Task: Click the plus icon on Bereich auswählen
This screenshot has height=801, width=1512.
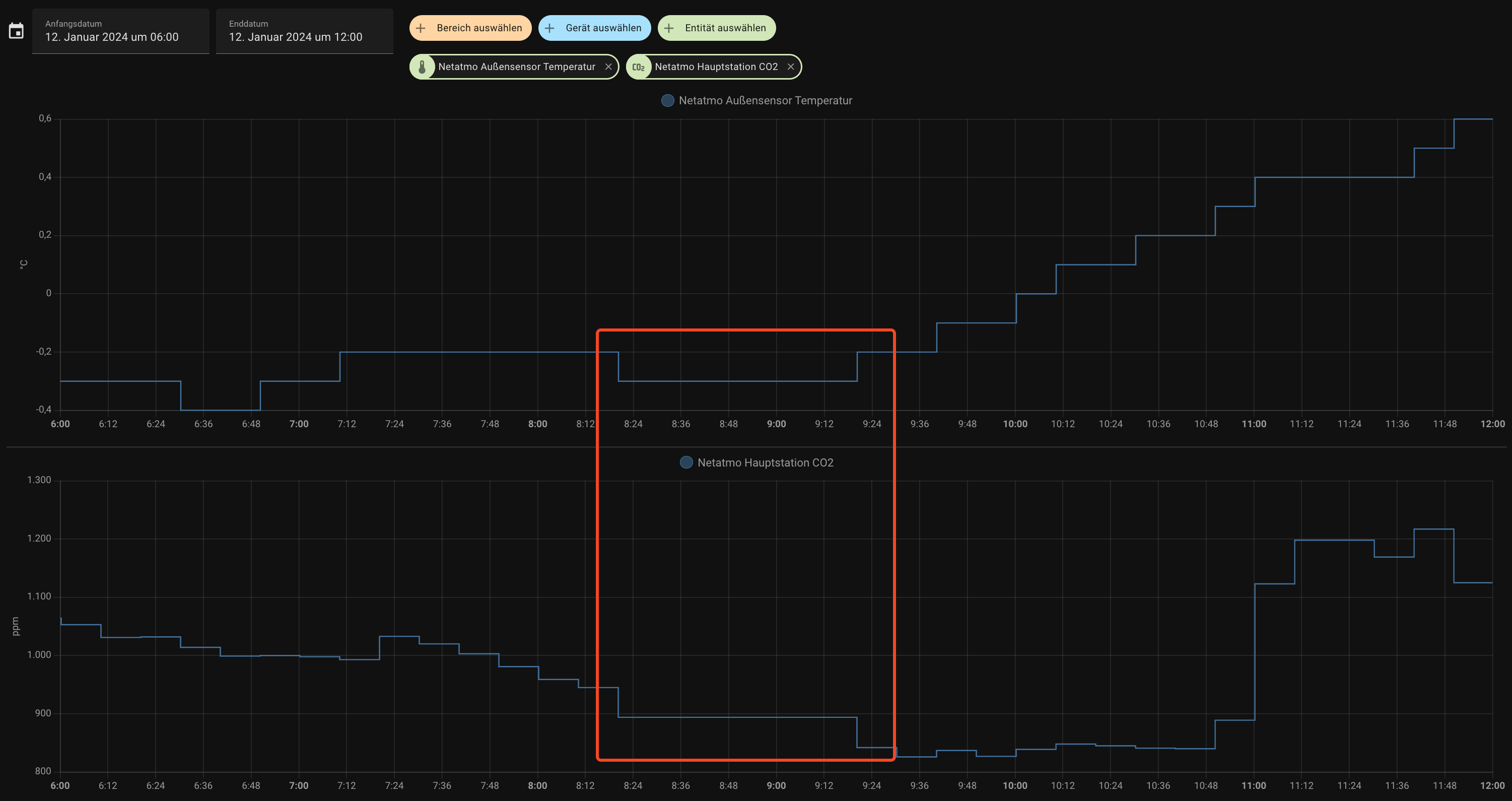Action: point(421,28)
